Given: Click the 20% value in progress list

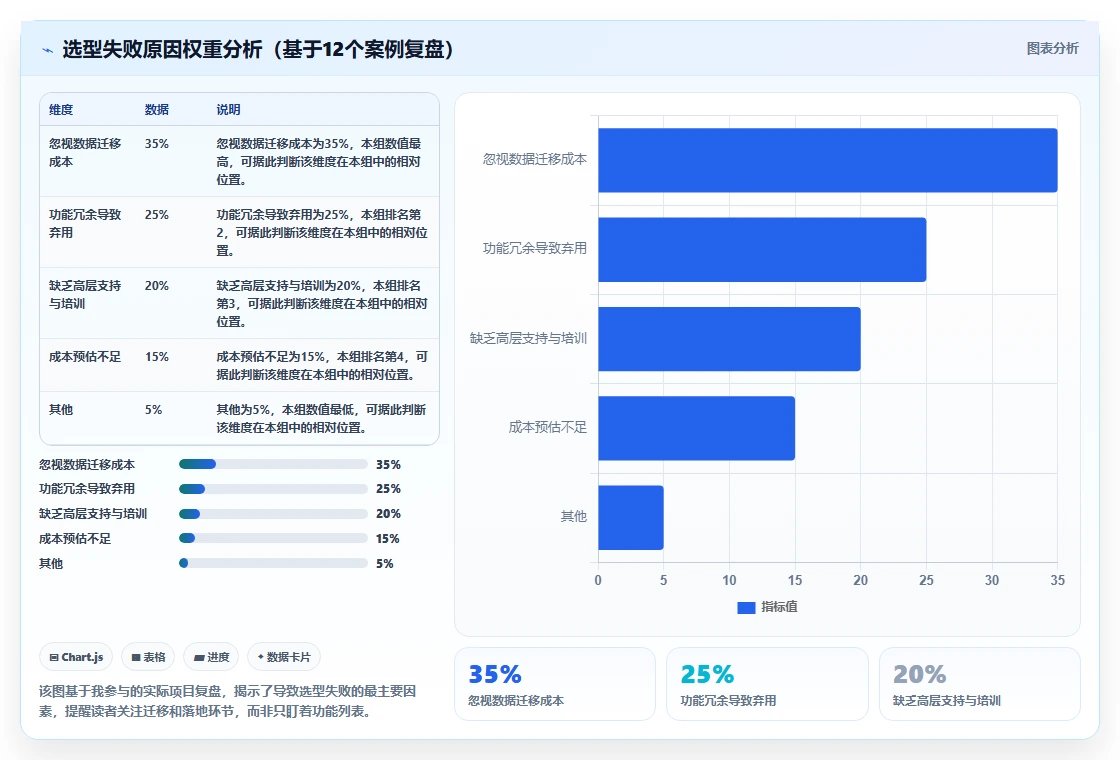Looking at the screenshot, I should [388, 514].
